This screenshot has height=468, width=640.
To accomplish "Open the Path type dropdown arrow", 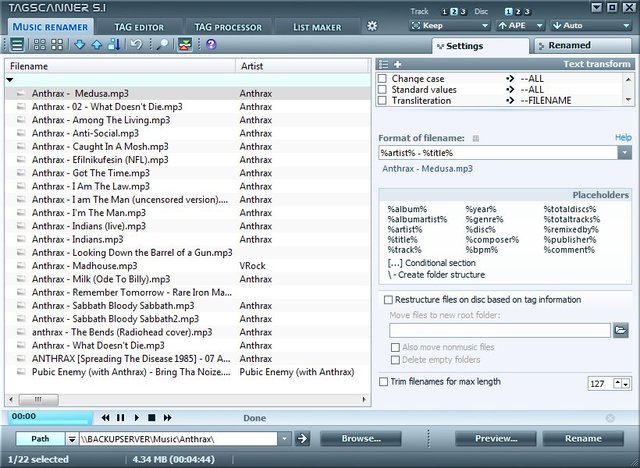I will coord(72,439).
